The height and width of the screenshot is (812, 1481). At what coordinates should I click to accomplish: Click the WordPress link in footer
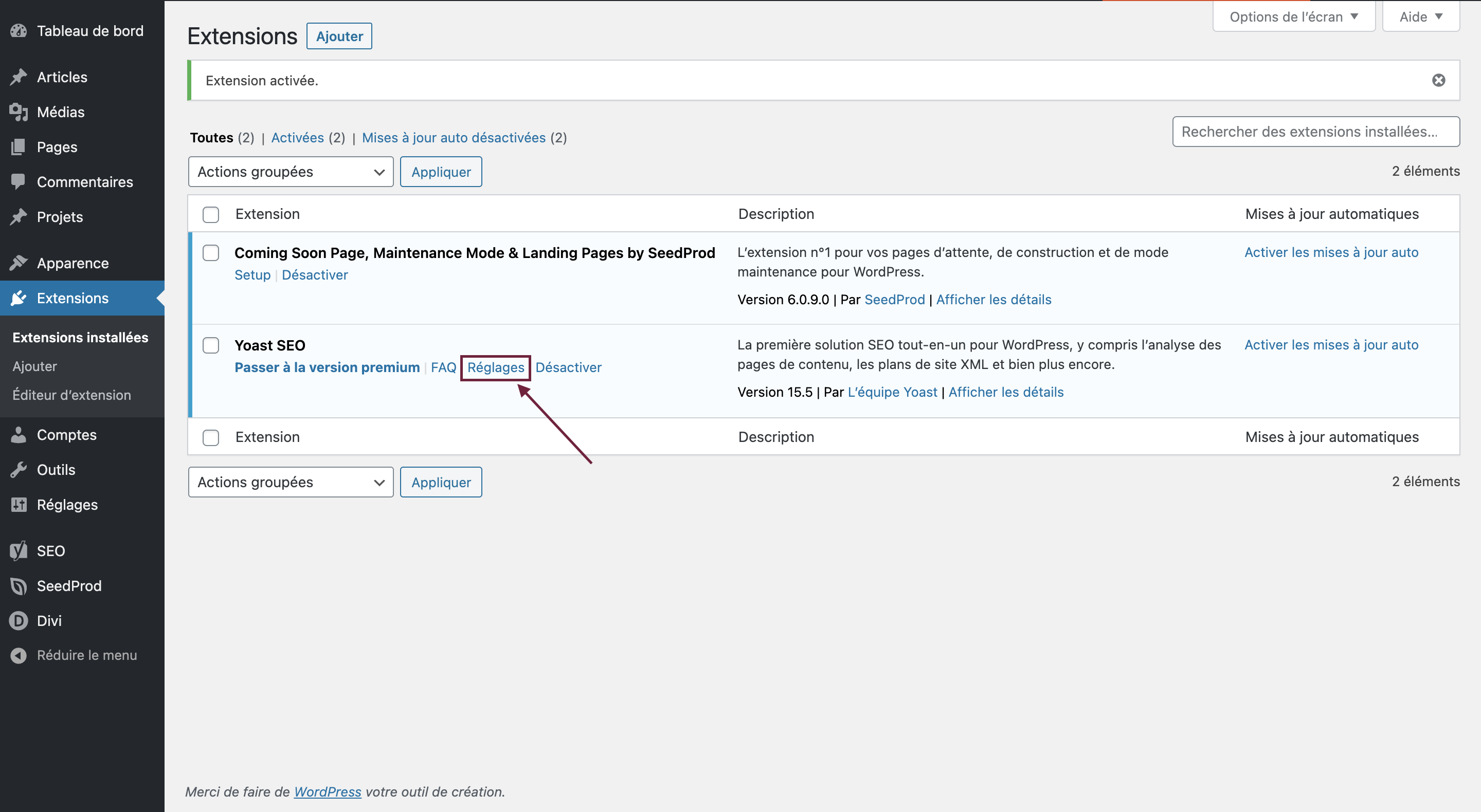(x=328, y=792)
